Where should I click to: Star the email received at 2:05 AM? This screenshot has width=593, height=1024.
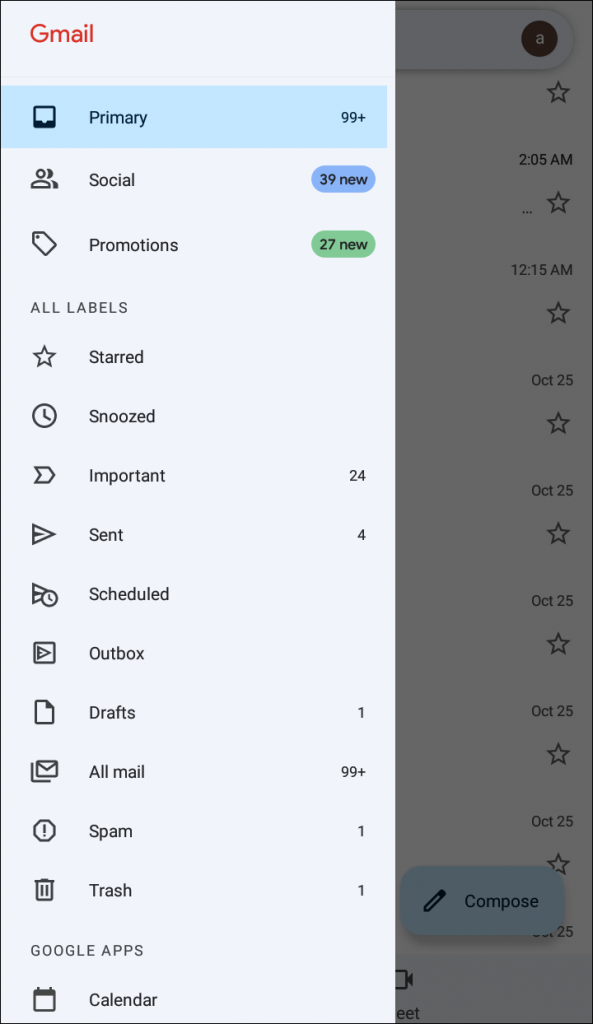click(x=558, y=203)
